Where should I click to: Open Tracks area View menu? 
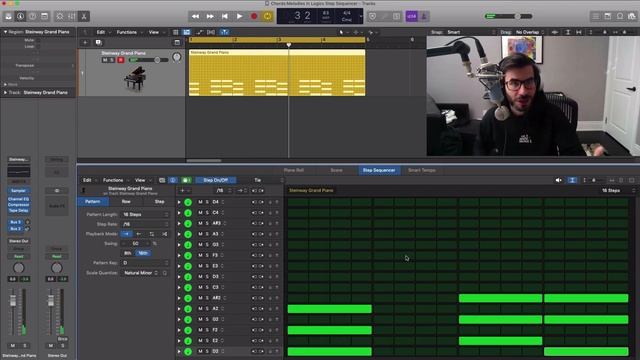pos(153,32)
